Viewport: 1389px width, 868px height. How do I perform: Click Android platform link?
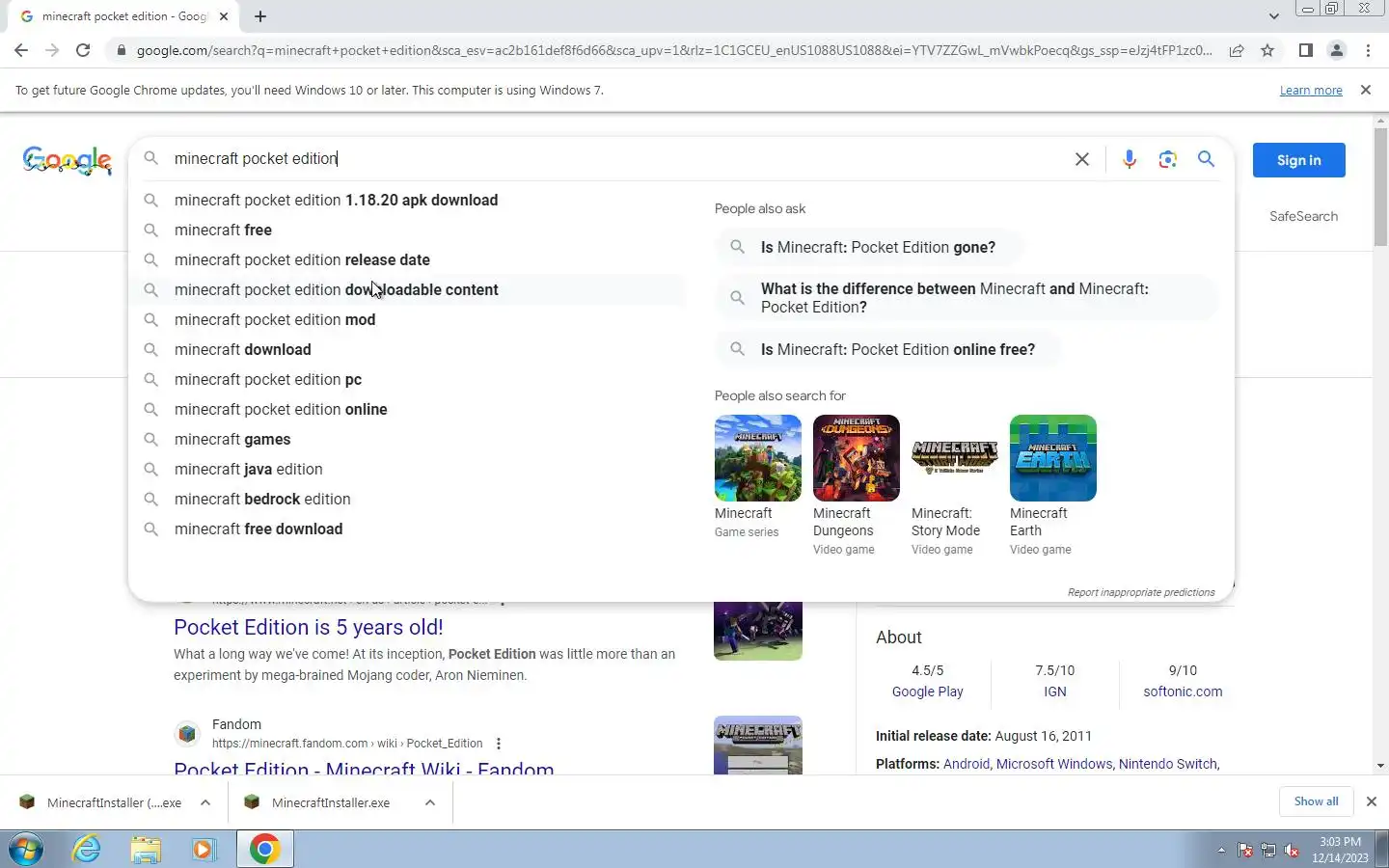(967, 764)
